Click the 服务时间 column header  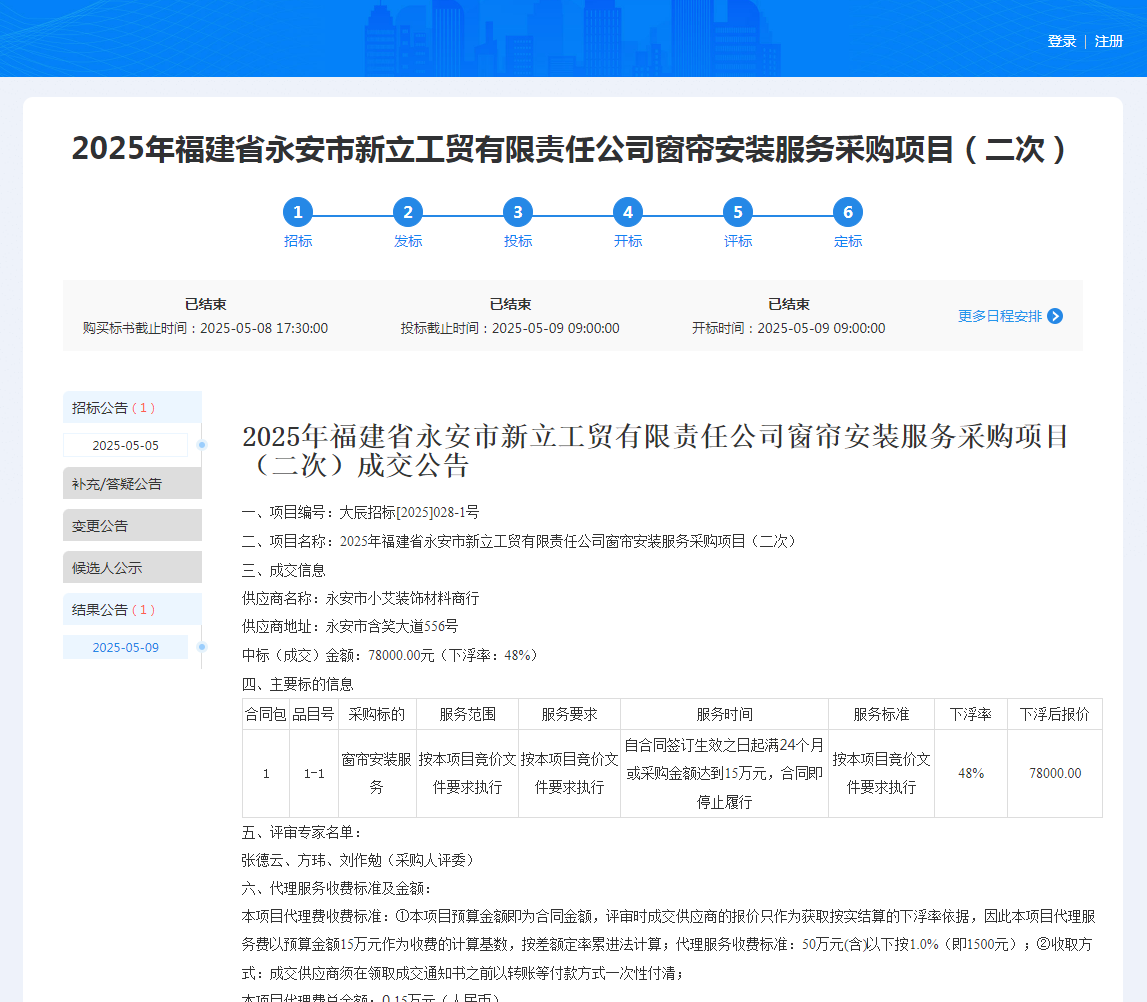tap(724, 714)
